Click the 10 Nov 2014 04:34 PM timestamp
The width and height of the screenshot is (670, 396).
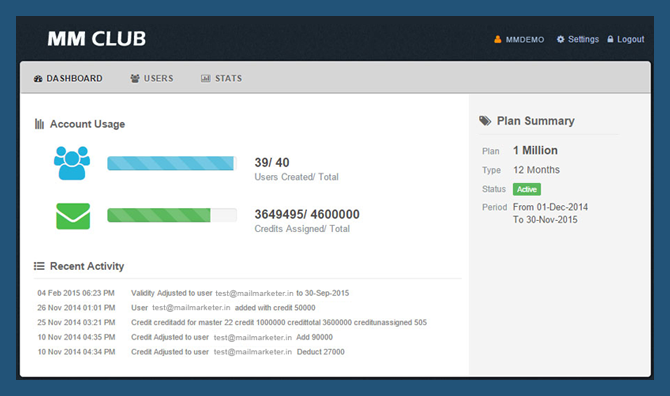click(x=76, y=352)
